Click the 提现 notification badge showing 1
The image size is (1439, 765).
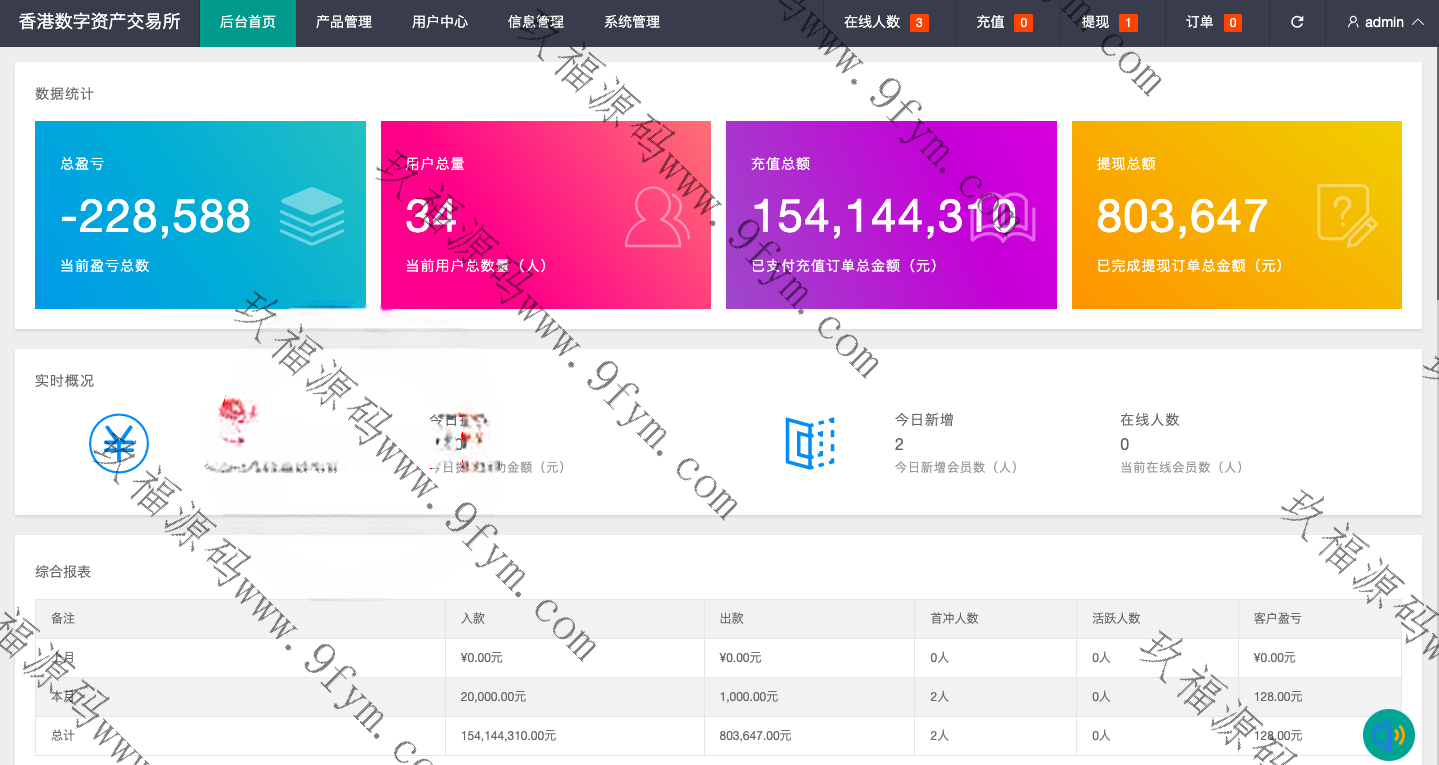[1128, 21]
